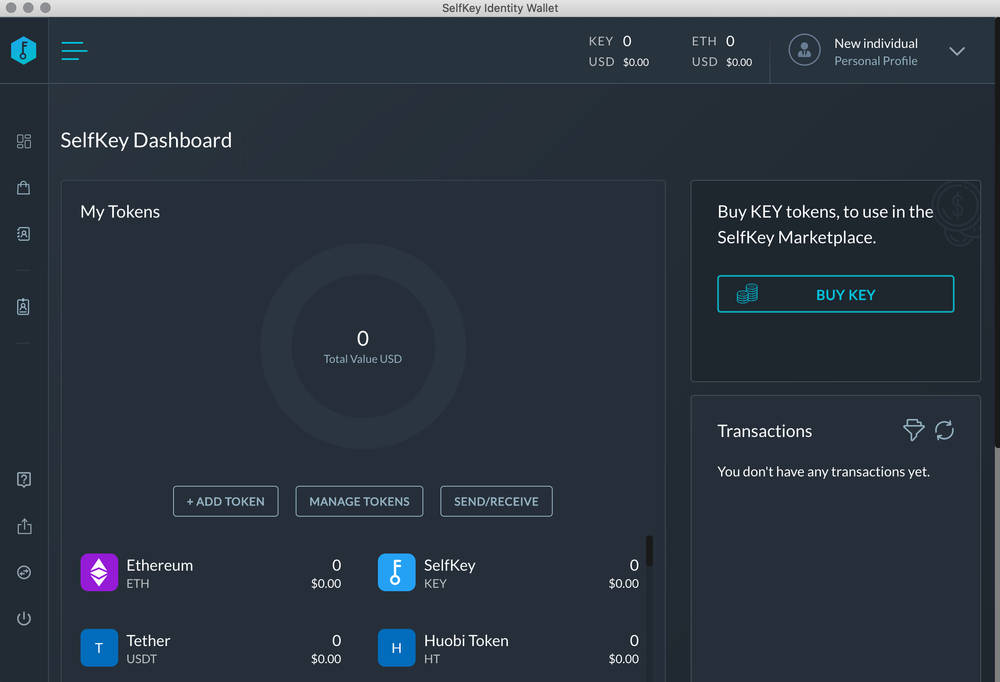This screenshot has height=682, width=1000.
Task: Click the SelfKey KEY token icon
Action: tap(396, 572)
